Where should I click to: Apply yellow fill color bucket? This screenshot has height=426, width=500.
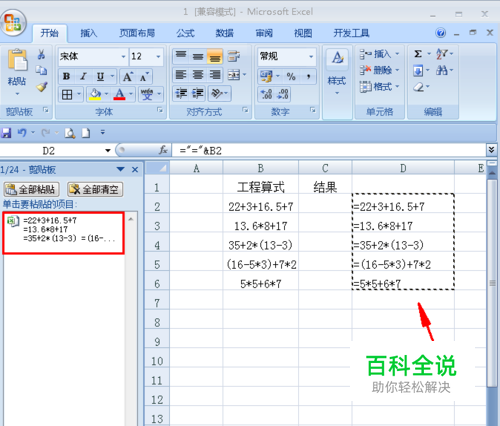click(x=95, y=94)
